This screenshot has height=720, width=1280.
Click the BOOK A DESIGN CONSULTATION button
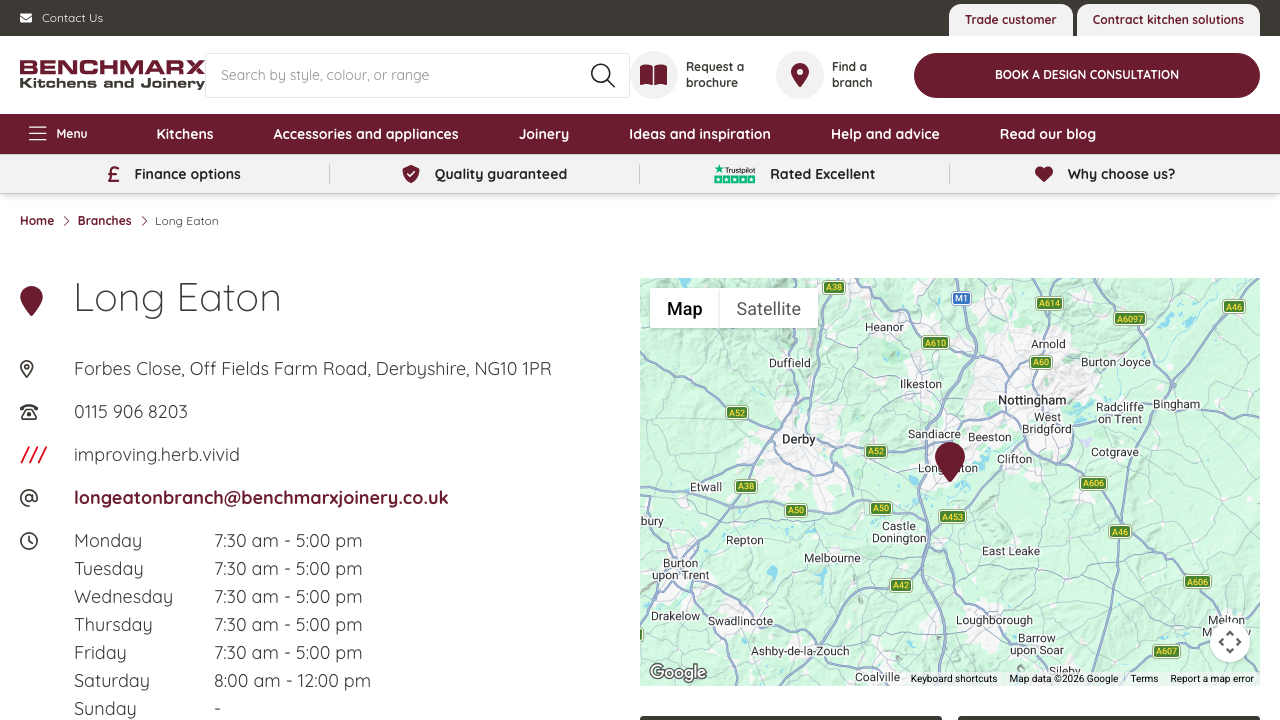coord(1086,75)
